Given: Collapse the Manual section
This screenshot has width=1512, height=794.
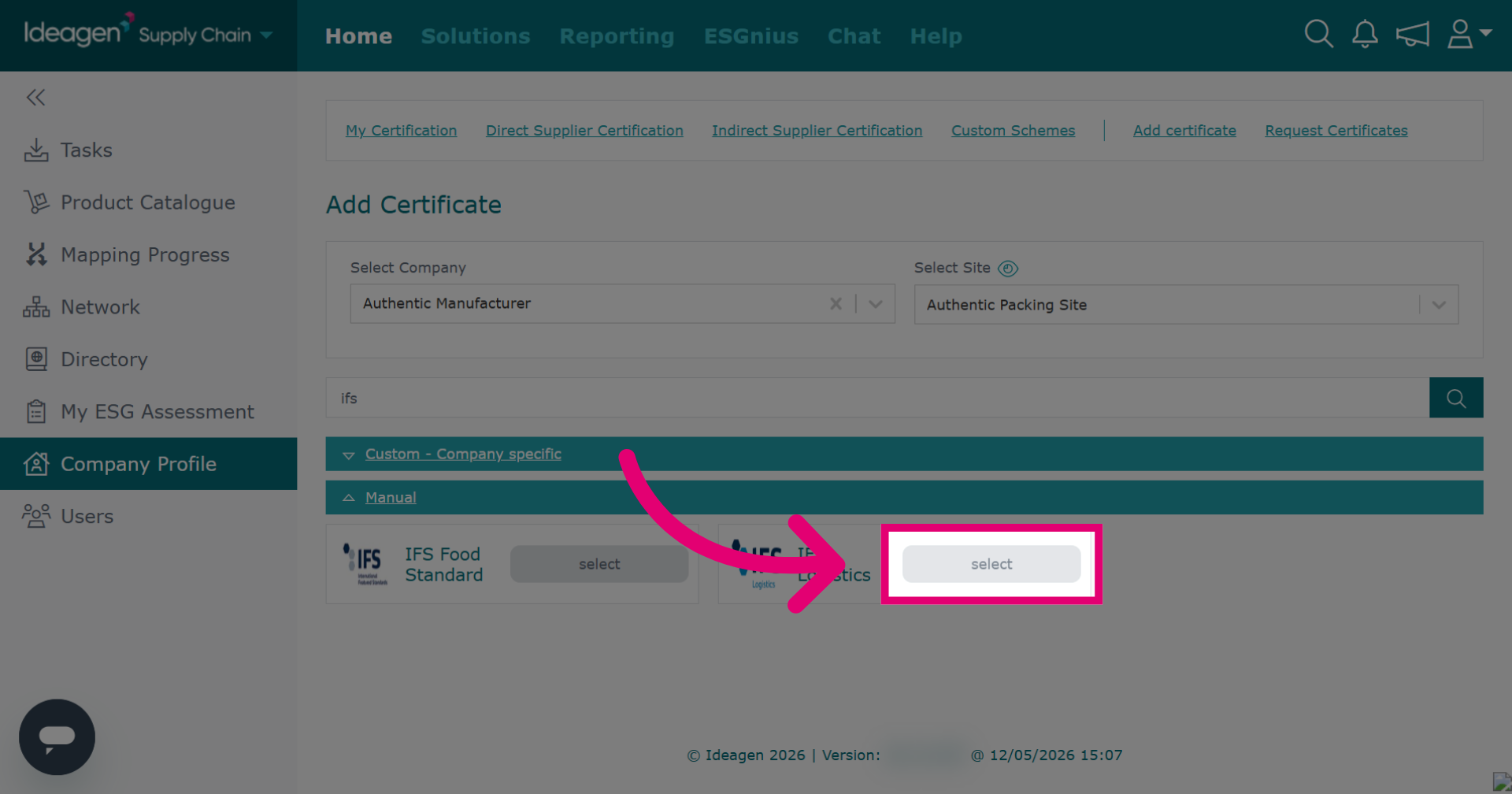Looking at the screenshot, I should pyautogui.click(x=391, y=498).
